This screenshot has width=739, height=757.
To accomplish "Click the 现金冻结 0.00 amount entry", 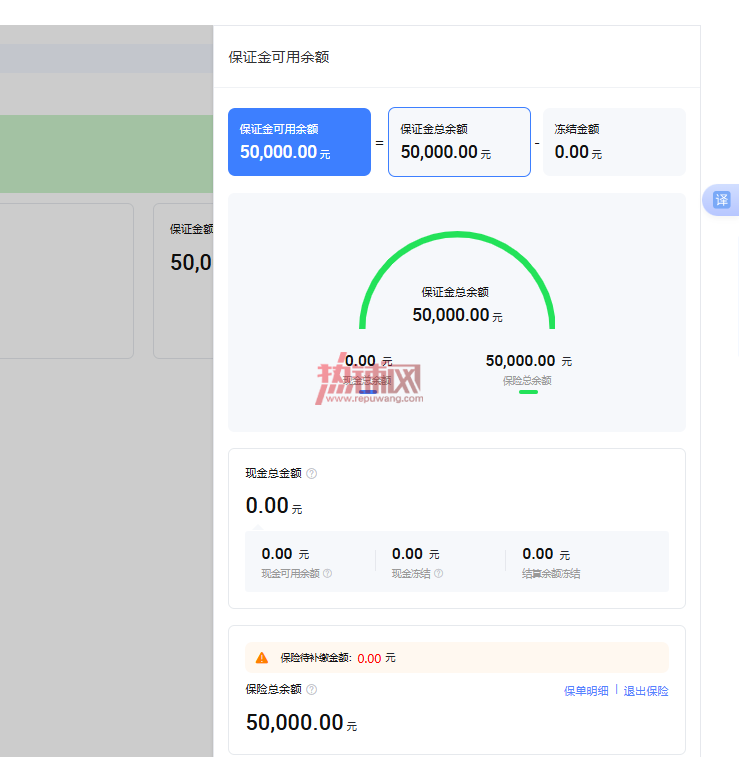I will pyautogui.click(x=417, y=562).
